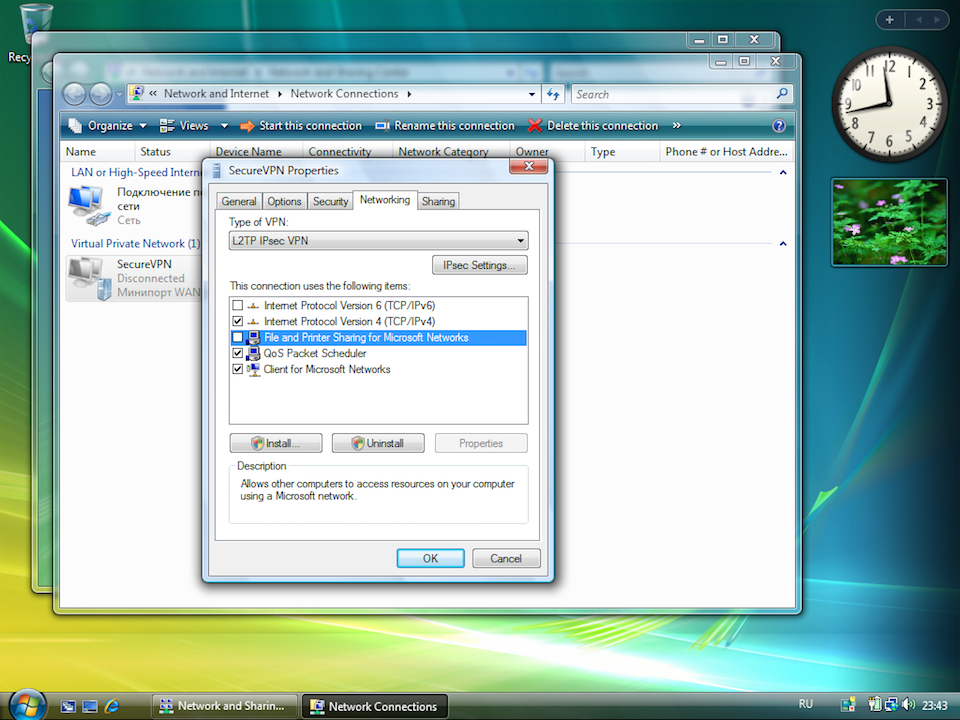Click the QoS Packet Scheduler item icon
Image resolution: width=960 pixels, height=720 pixels.
click(253, 353)
